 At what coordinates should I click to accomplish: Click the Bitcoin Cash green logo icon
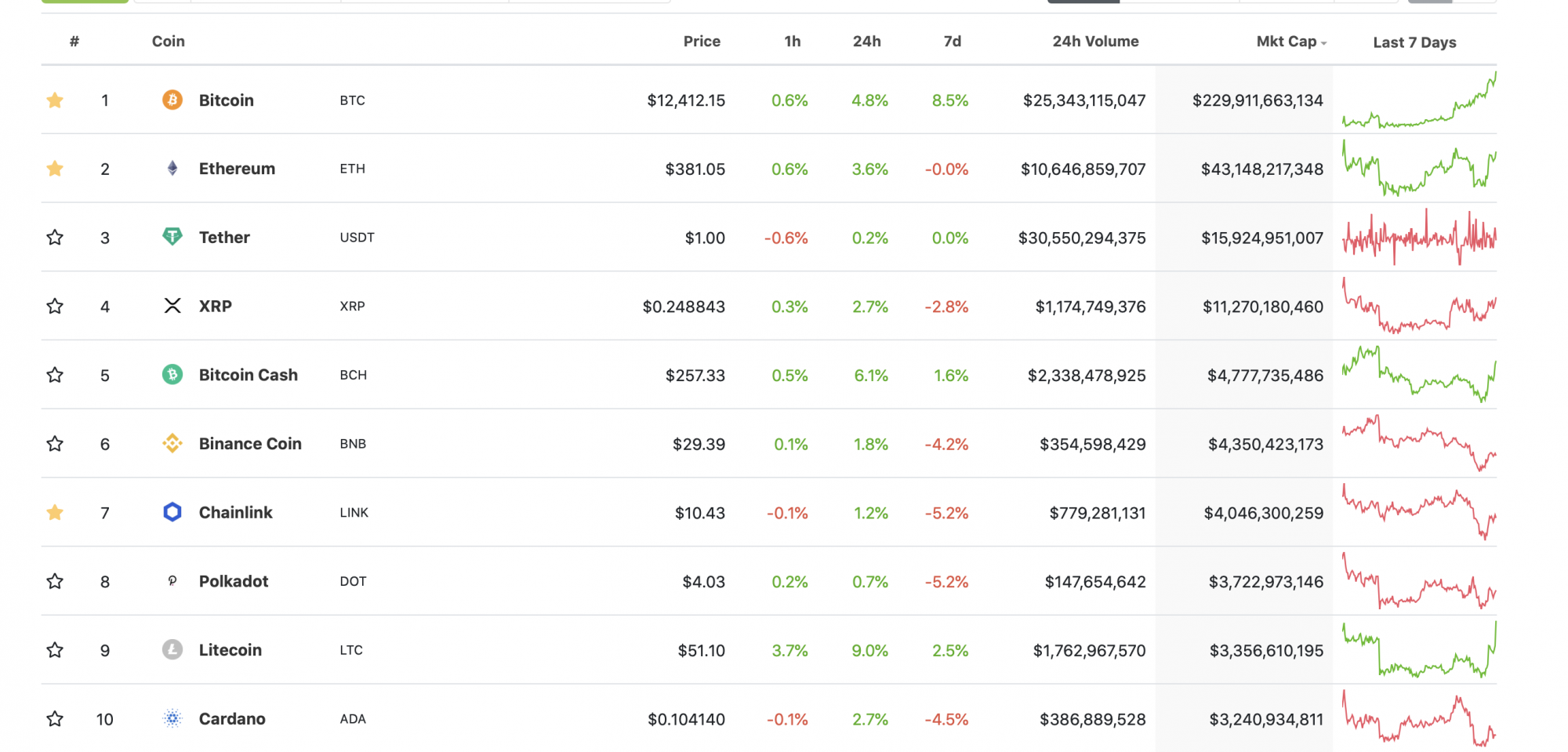tap(172, 375)
